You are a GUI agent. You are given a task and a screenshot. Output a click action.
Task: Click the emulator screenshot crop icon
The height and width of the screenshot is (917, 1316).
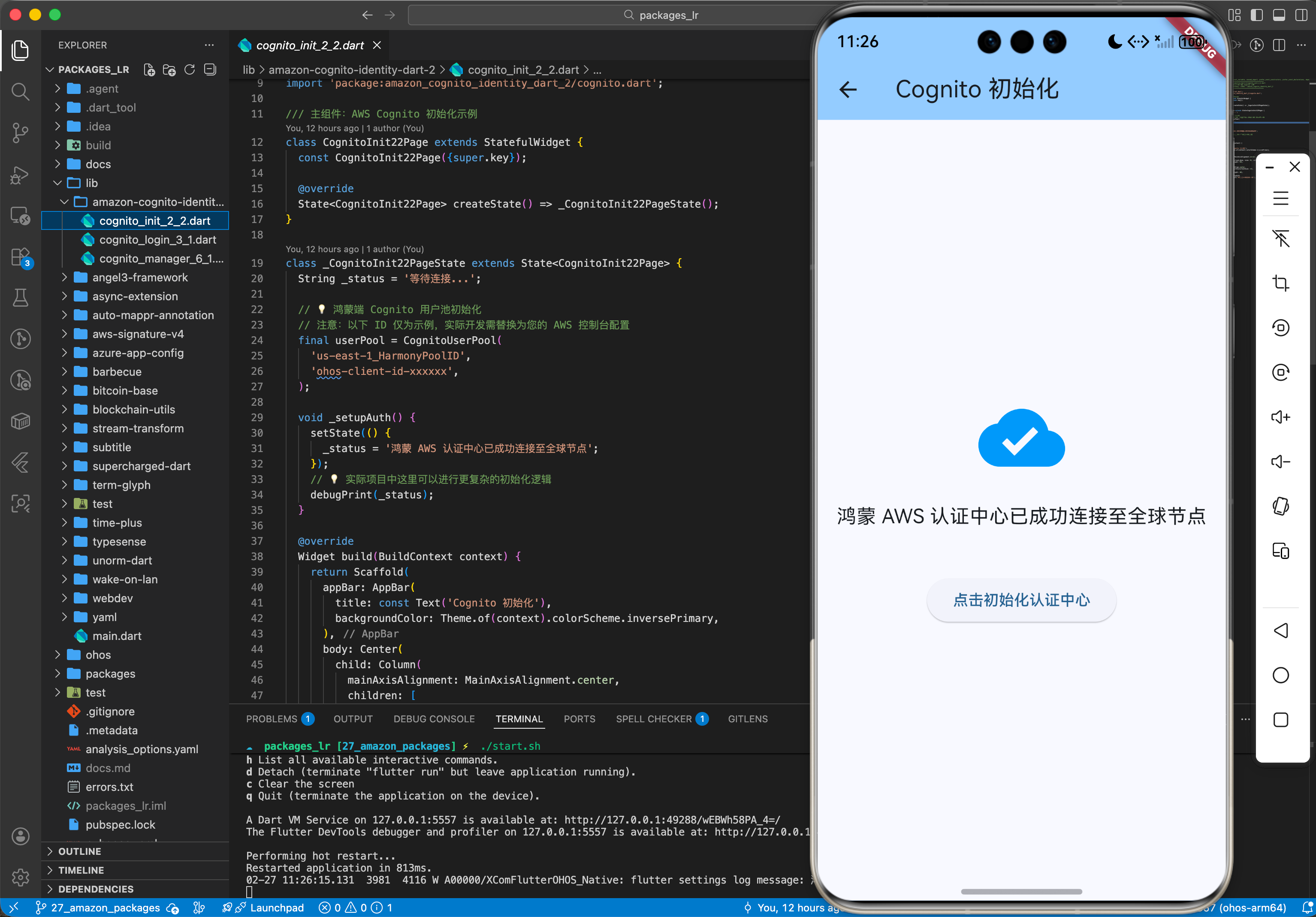coord(1280,283)
